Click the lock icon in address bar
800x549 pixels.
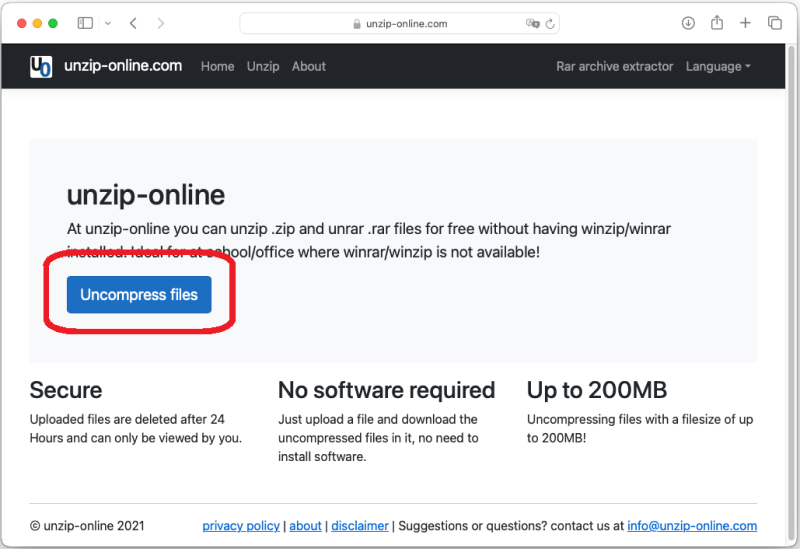pyautogui.click(x=357, y=24)
